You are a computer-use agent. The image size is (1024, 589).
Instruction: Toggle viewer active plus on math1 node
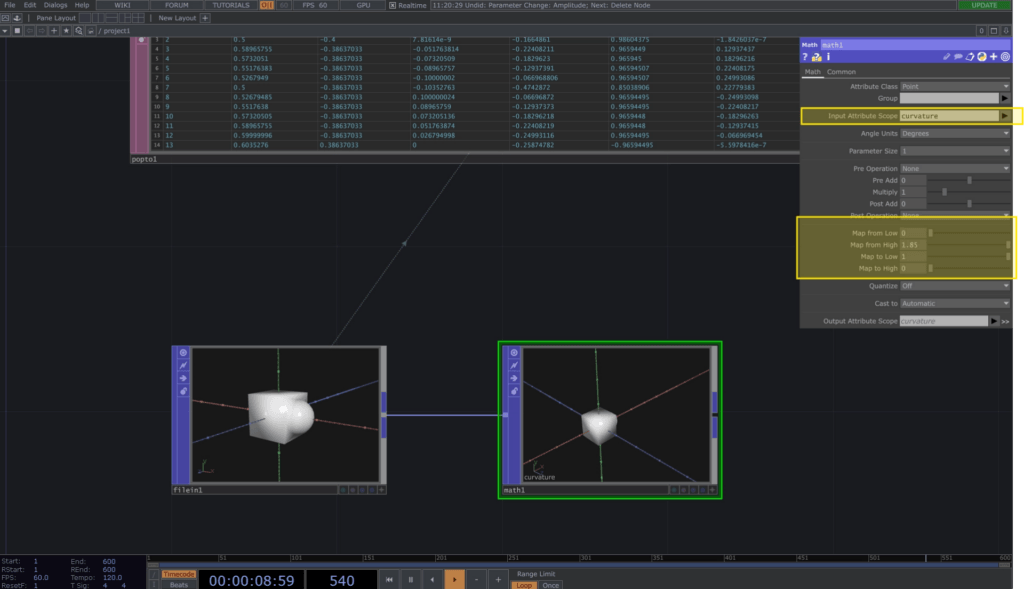(712, 490)
